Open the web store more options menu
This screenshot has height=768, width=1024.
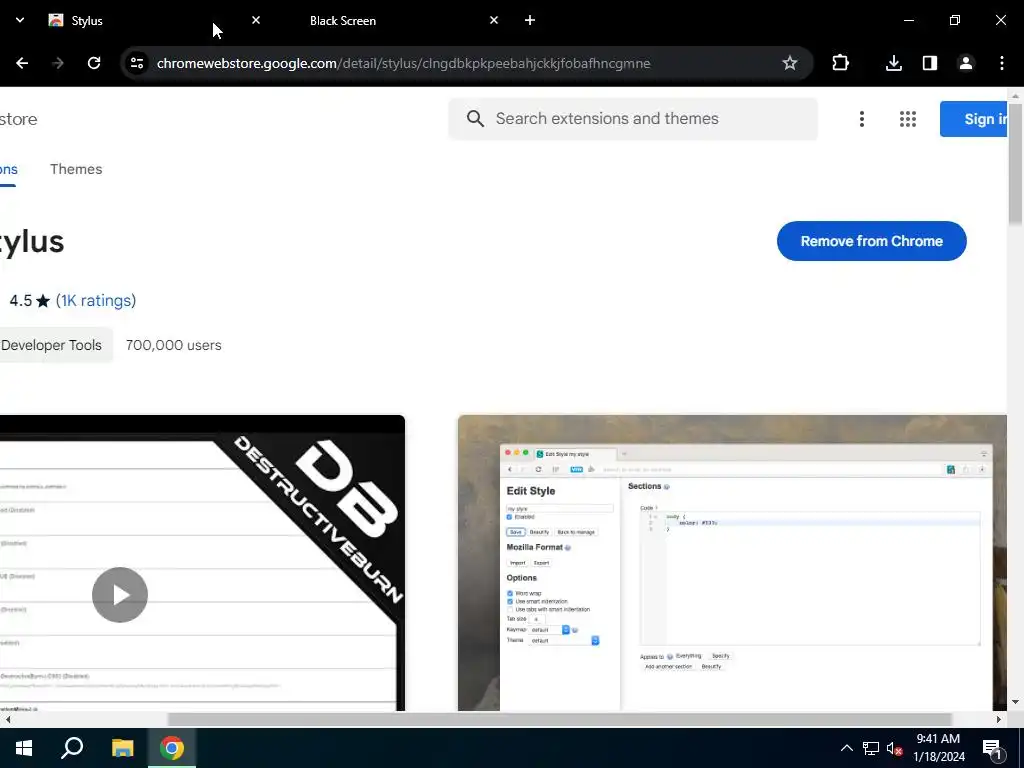pos(861,119)
